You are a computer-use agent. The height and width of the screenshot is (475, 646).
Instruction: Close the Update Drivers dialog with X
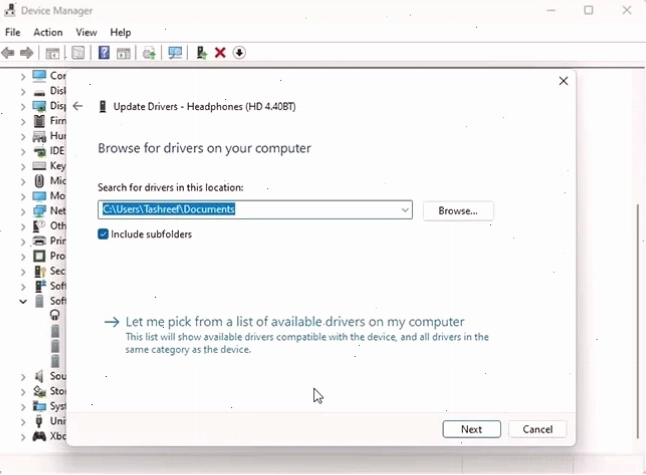563,81
